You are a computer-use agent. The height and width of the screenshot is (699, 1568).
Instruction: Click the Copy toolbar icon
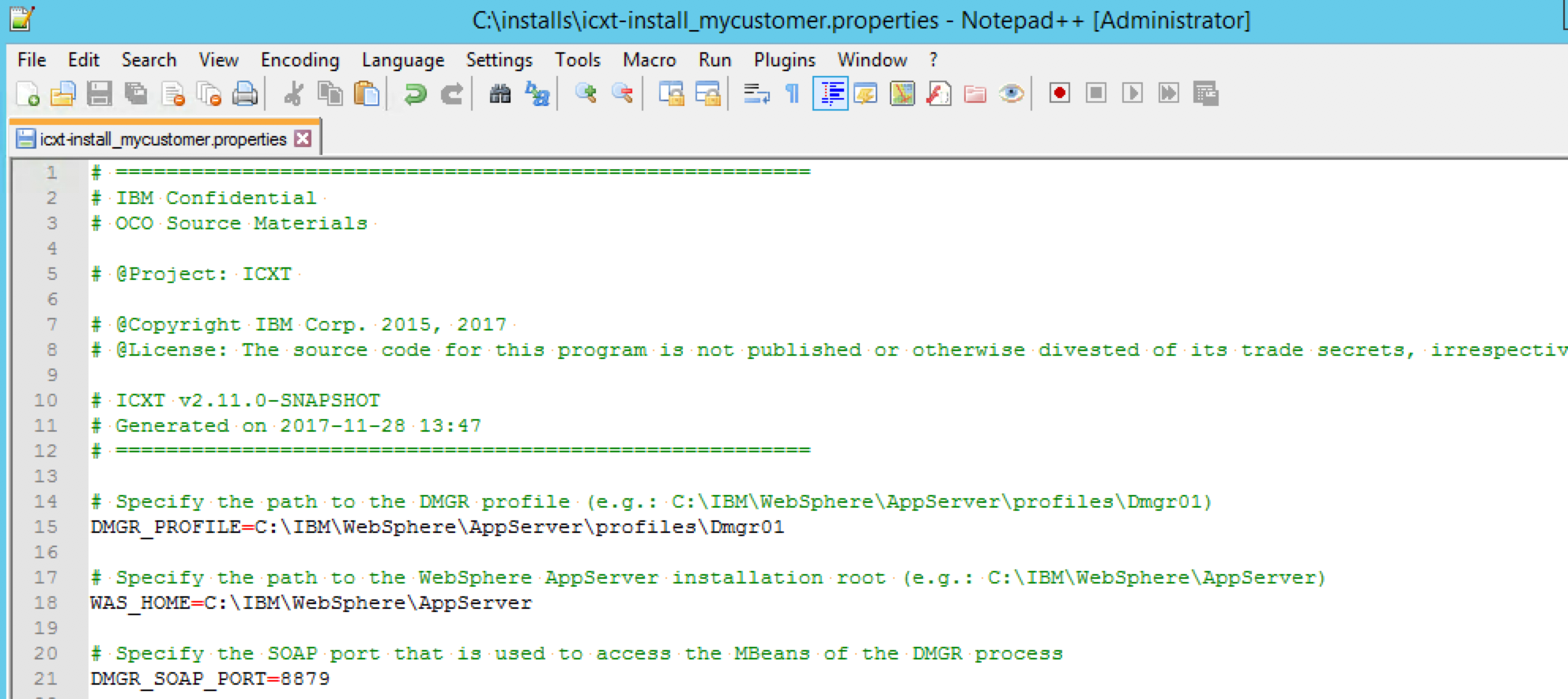pos(330,94)
